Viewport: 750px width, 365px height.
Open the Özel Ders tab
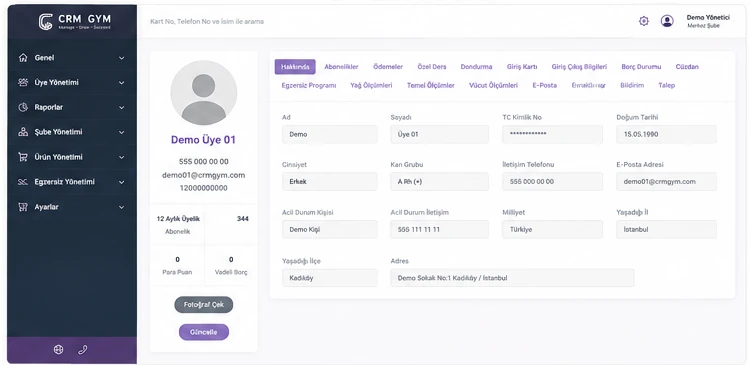click(431, 67)
